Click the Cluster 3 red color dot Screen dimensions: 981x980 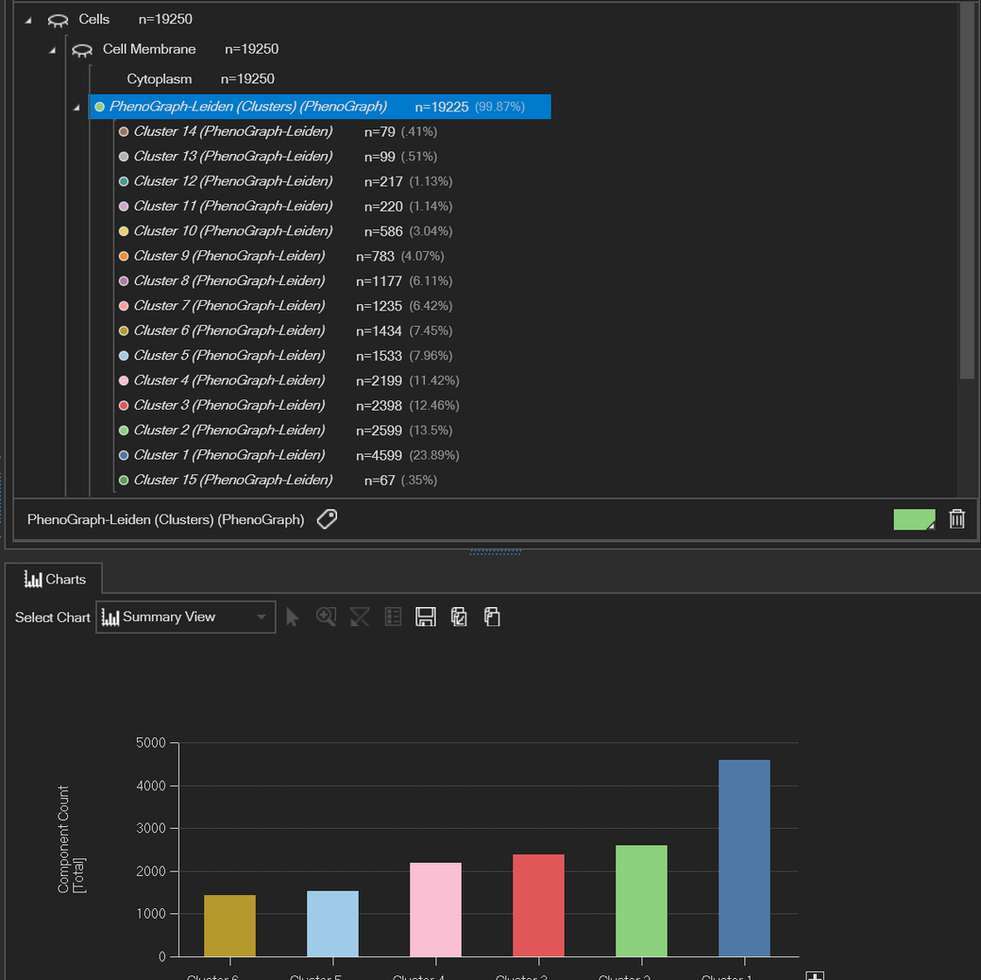124,406
